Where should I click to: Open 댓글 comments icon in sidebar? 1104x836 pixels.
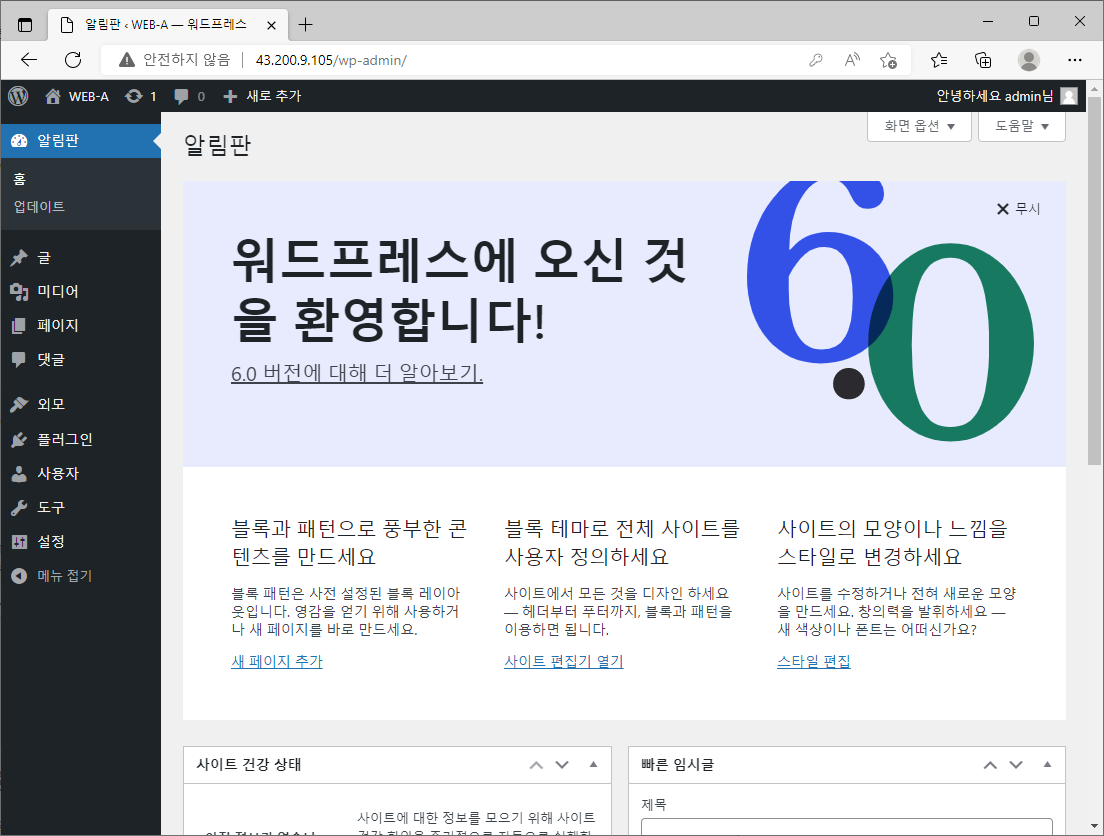pos(19,359)
